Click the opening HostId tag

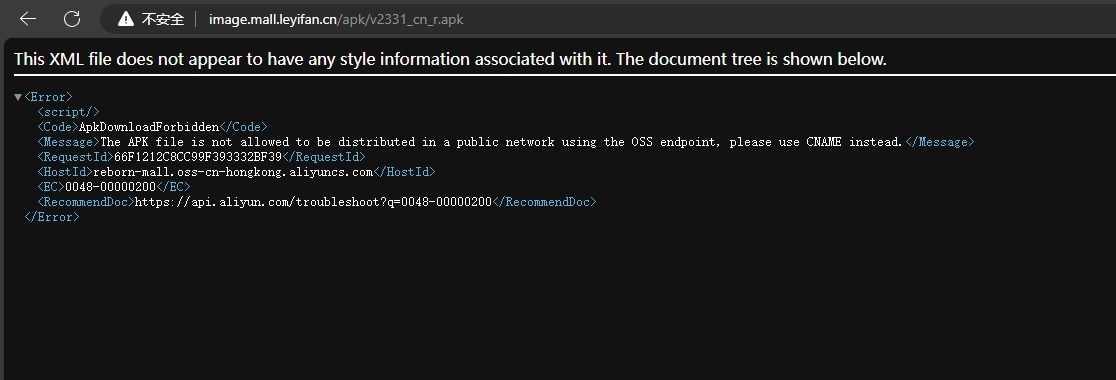click(x=65, y=171)
